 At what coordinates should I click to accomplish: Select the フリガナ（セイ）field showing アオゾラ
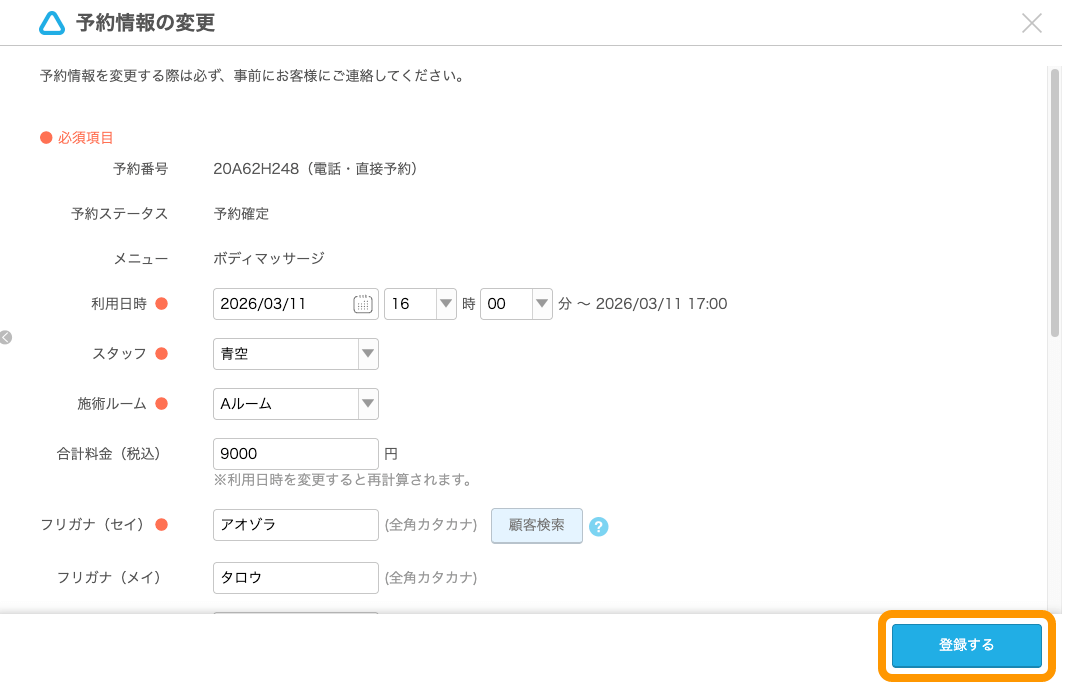(295, 524)
